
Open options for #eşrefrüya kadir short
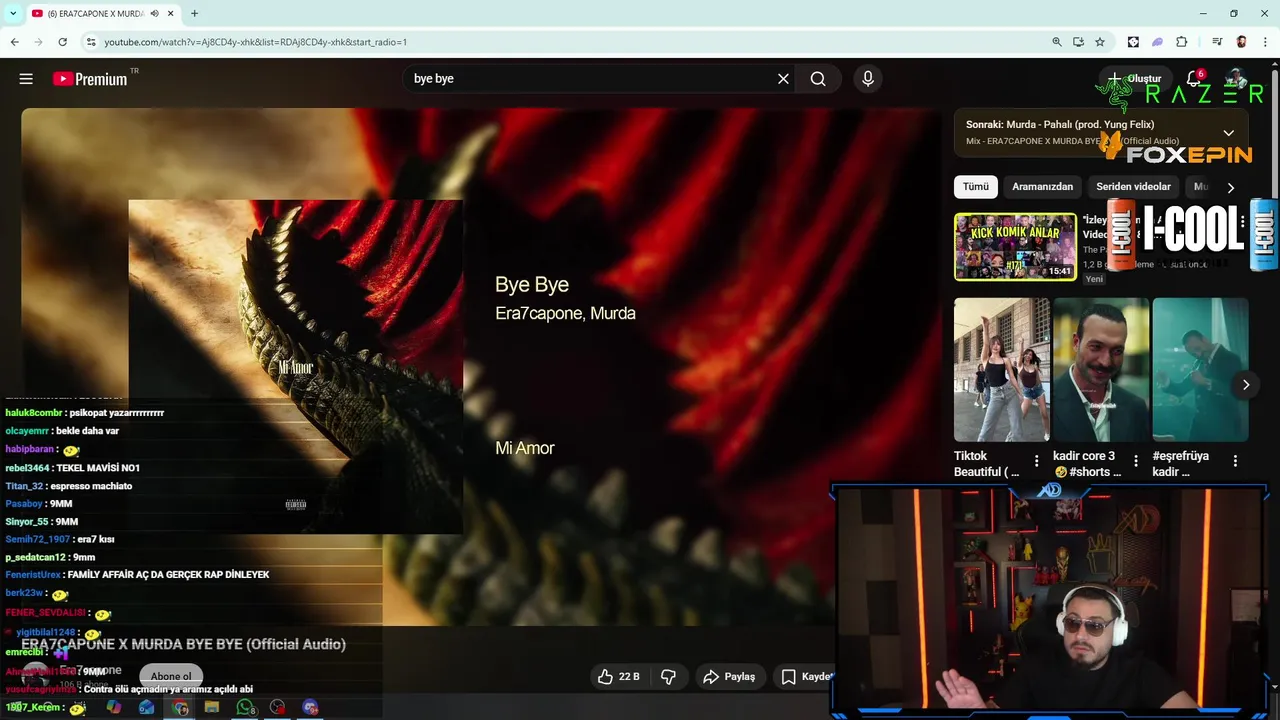(1235, 461)
